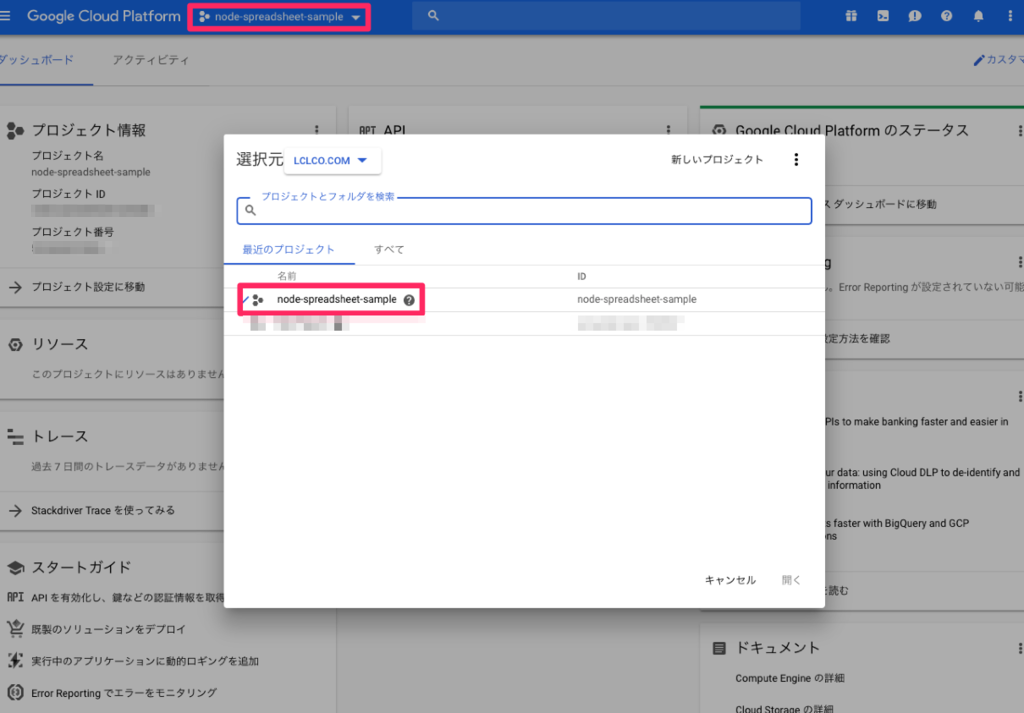The width and height of the screenshot is (1024, 713).
Task: Click 新しいプロジェクト to create a project
Action: point(719,159)
